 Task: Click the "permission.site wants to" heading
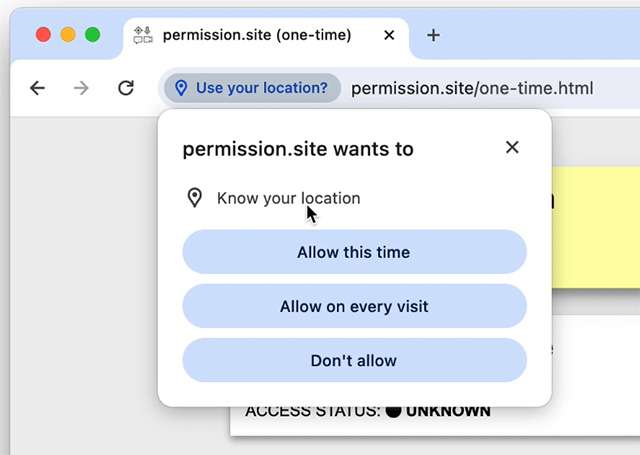(298, 149)
